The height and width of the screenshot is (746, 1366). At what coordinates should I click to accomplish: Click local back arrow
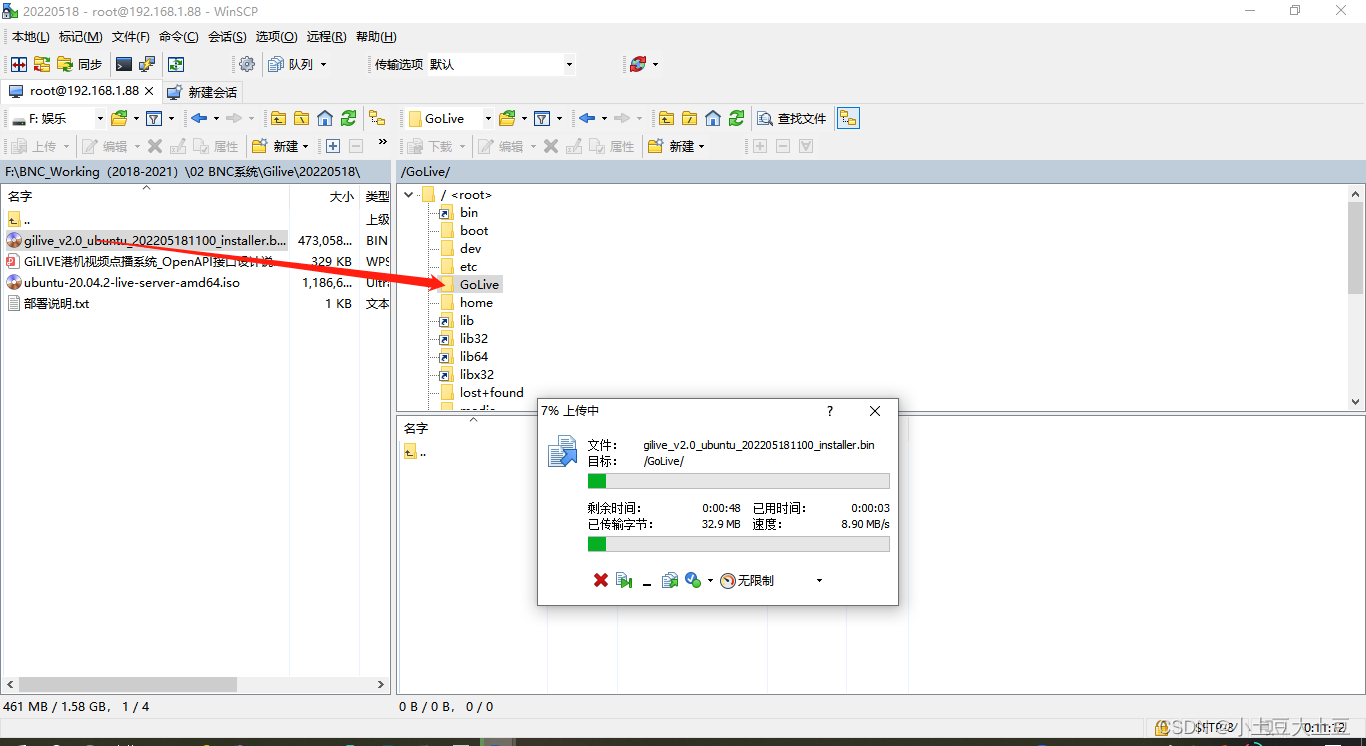199,118
